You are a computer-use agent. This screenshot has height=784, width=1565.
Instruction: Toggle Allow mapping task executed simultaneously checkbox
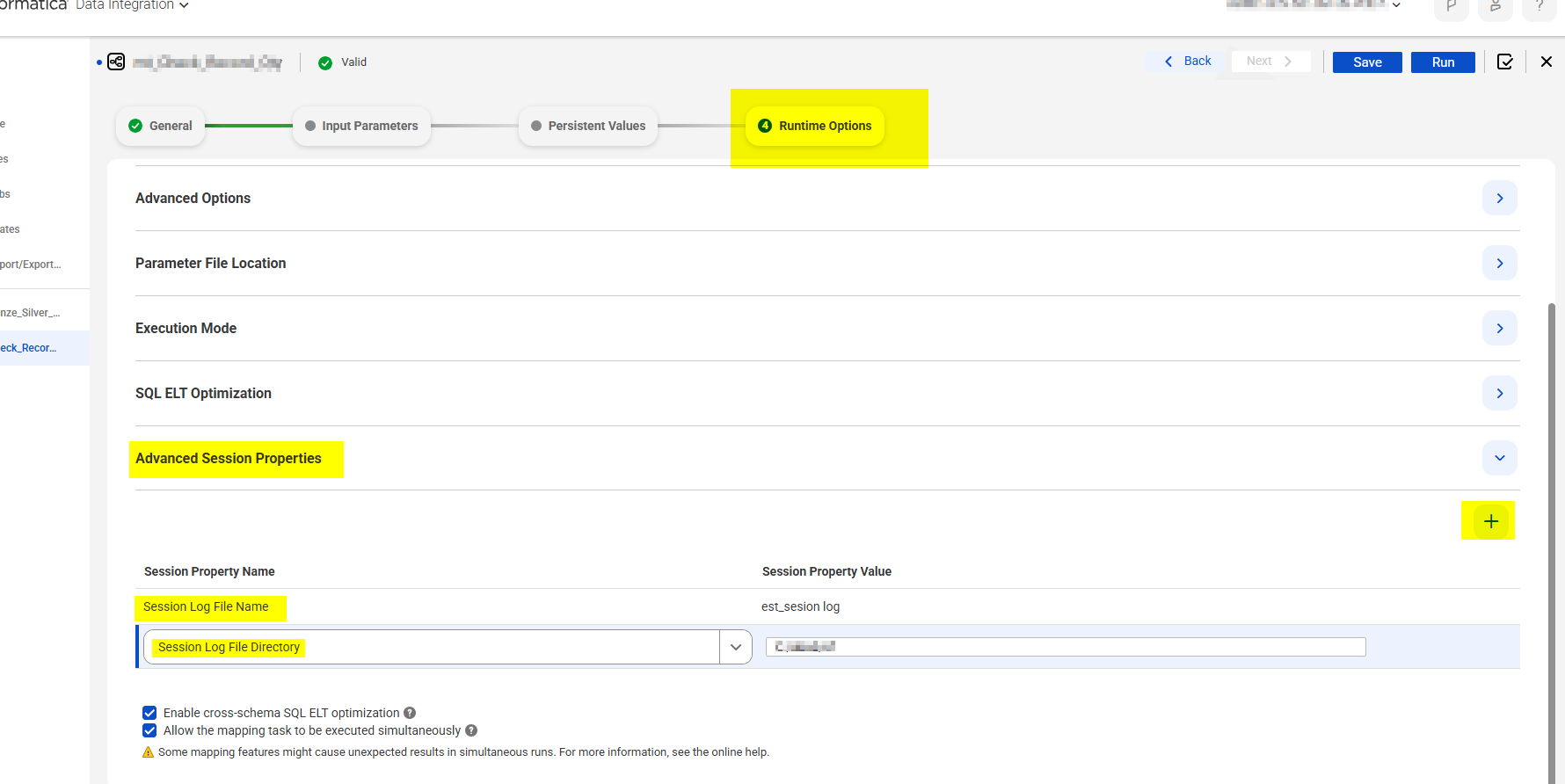click(x=149, y=730)
